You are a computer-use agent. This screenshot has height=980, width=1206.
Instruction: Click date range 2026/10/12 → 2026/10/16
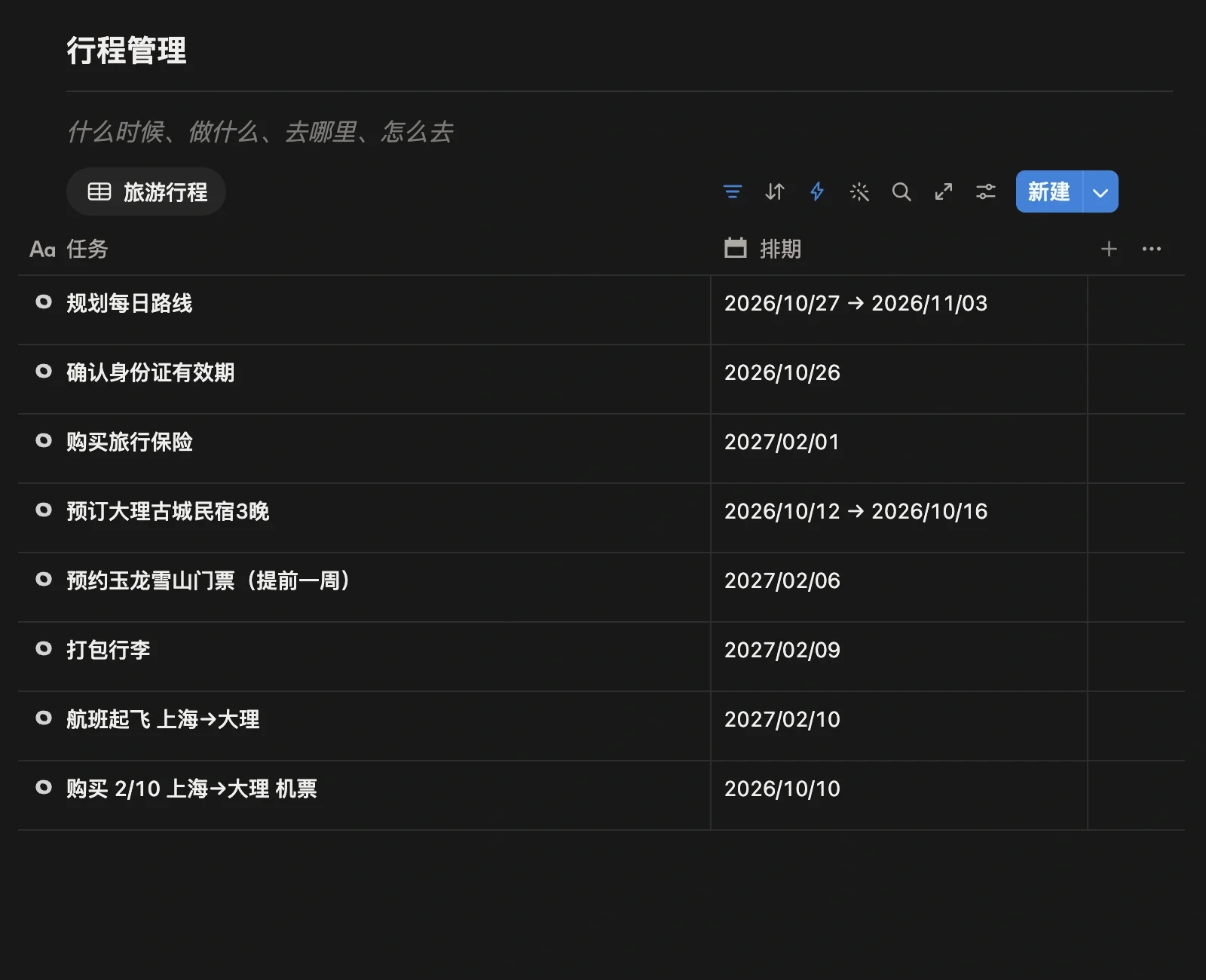tap(856, 511)
